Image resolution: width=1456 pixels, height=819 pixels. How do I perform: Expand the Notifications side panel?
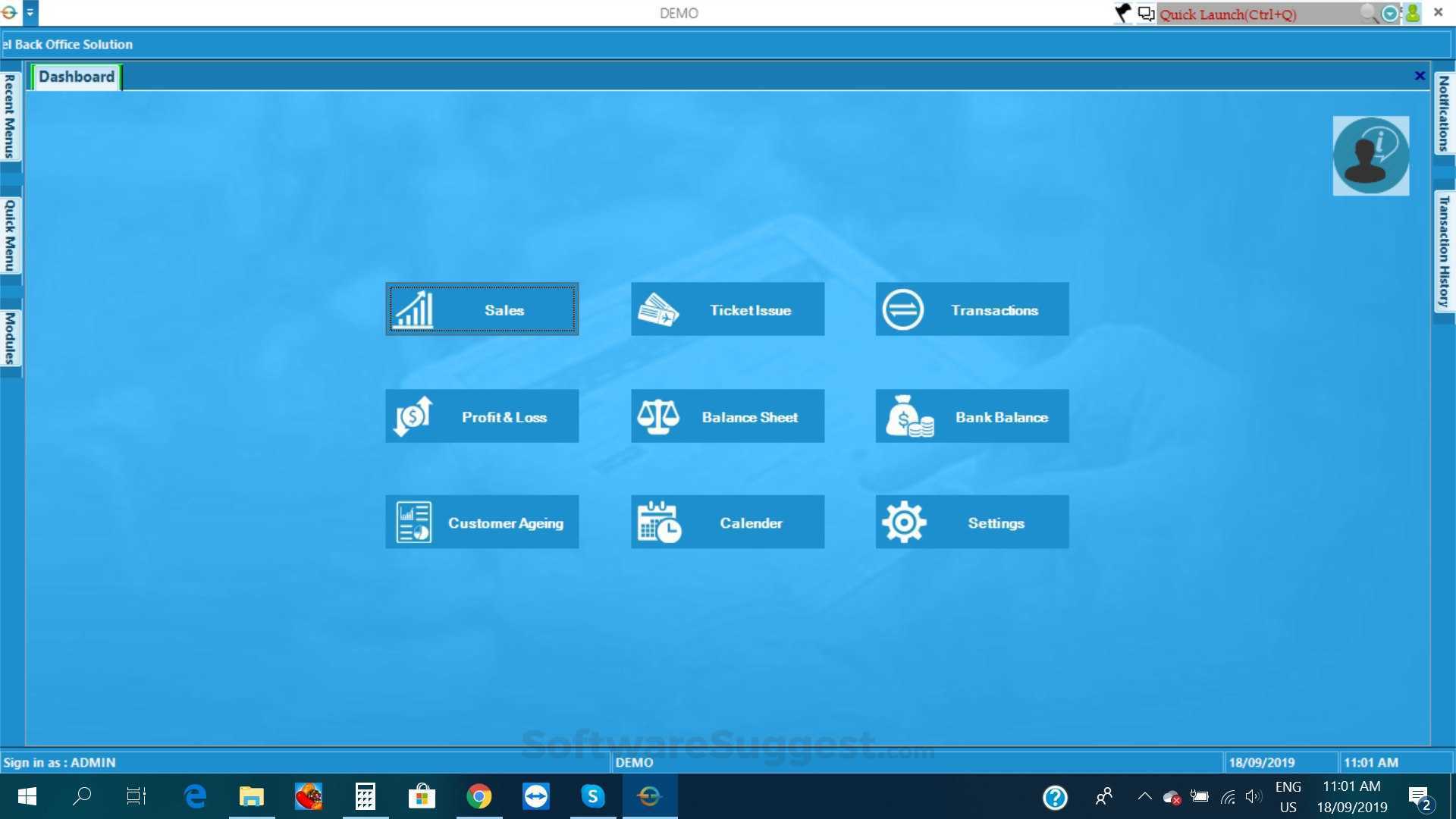coord(1444,114)
